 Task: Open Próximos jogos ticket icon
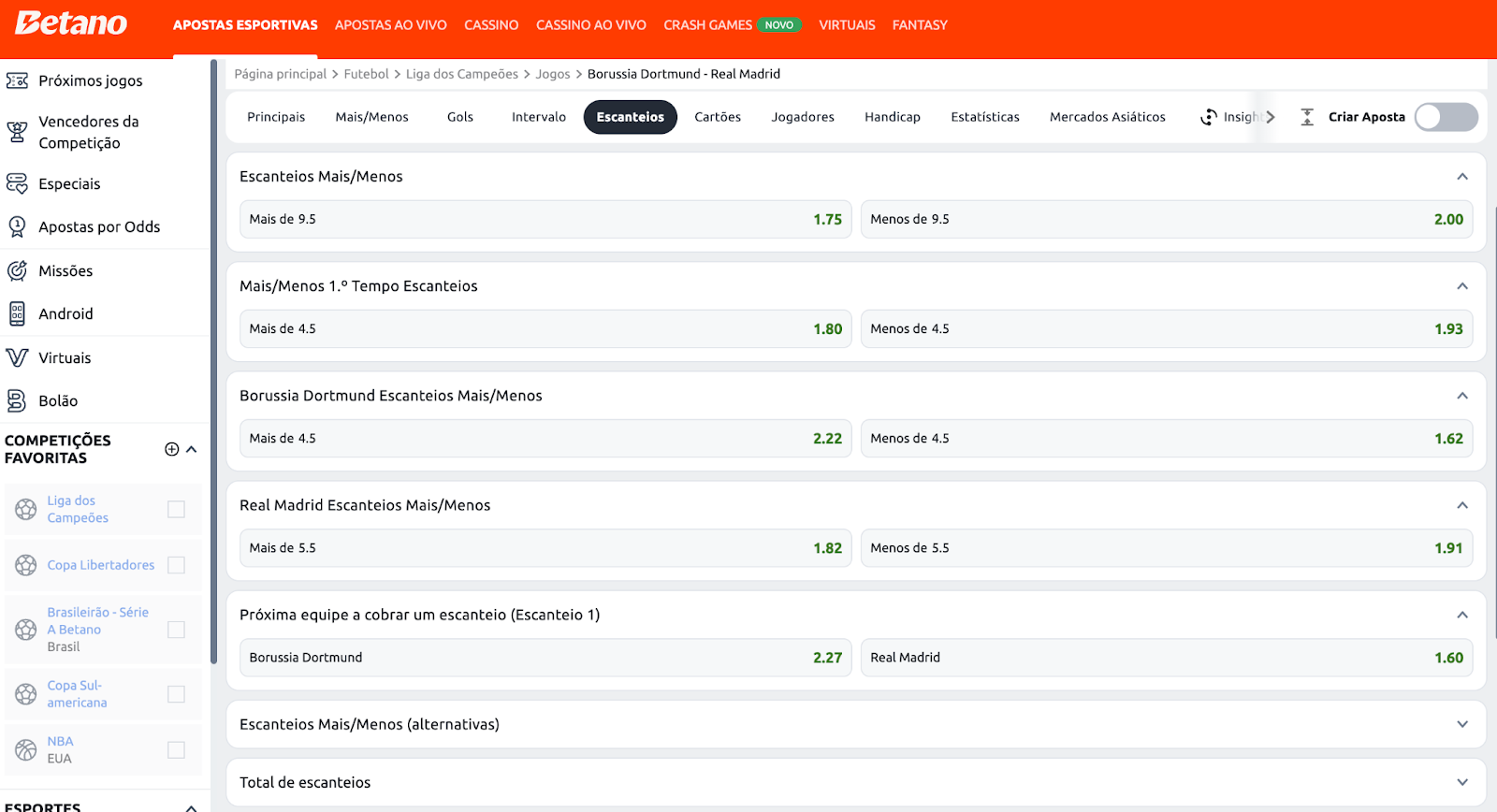tap(17, 80)
